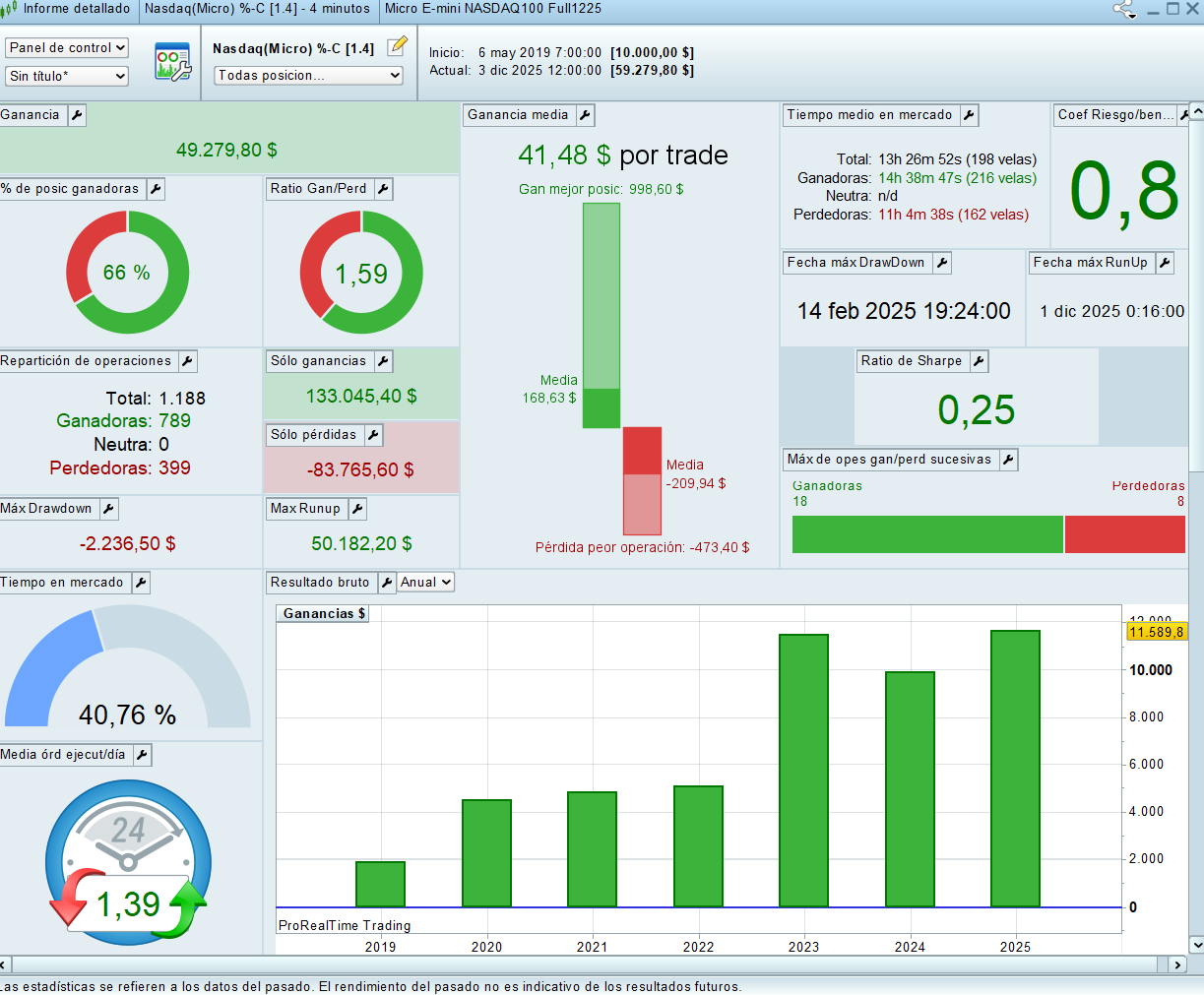Click the share icon in title bar
1204x995 pixels.
(1123, 10)
